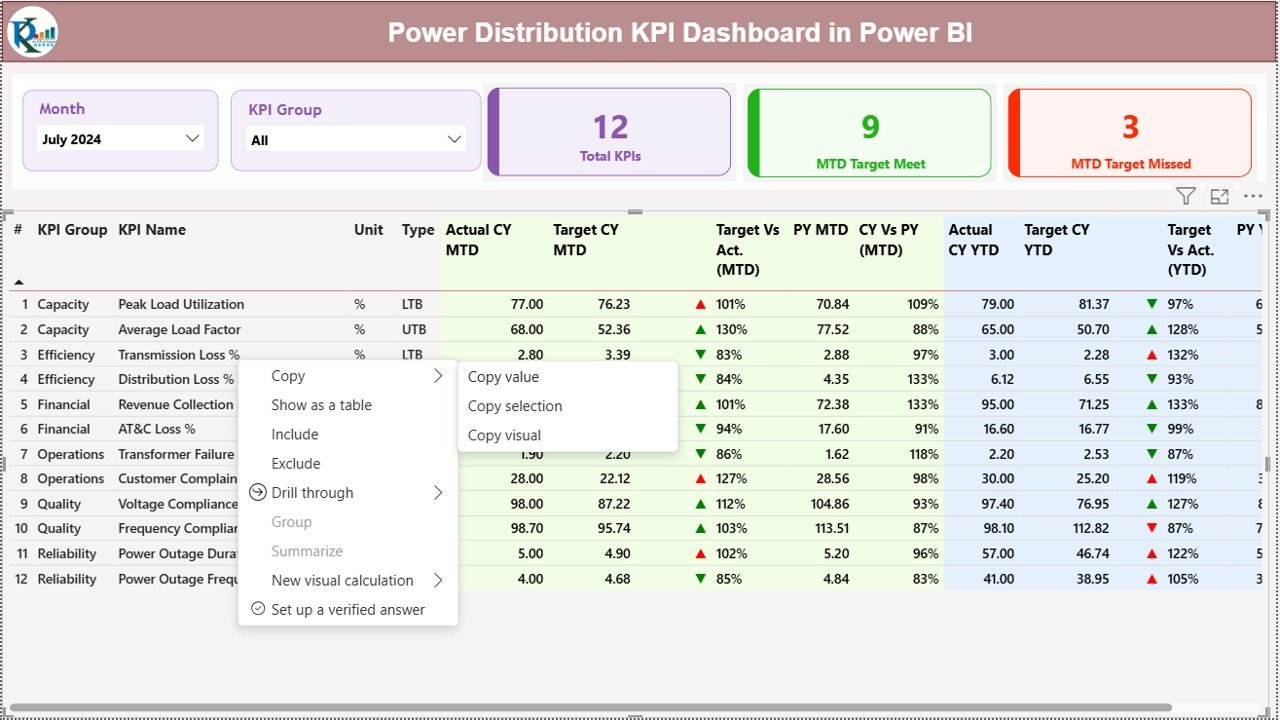
Task: Enter focus mode using the expand icon
Action: [1218, 196]
